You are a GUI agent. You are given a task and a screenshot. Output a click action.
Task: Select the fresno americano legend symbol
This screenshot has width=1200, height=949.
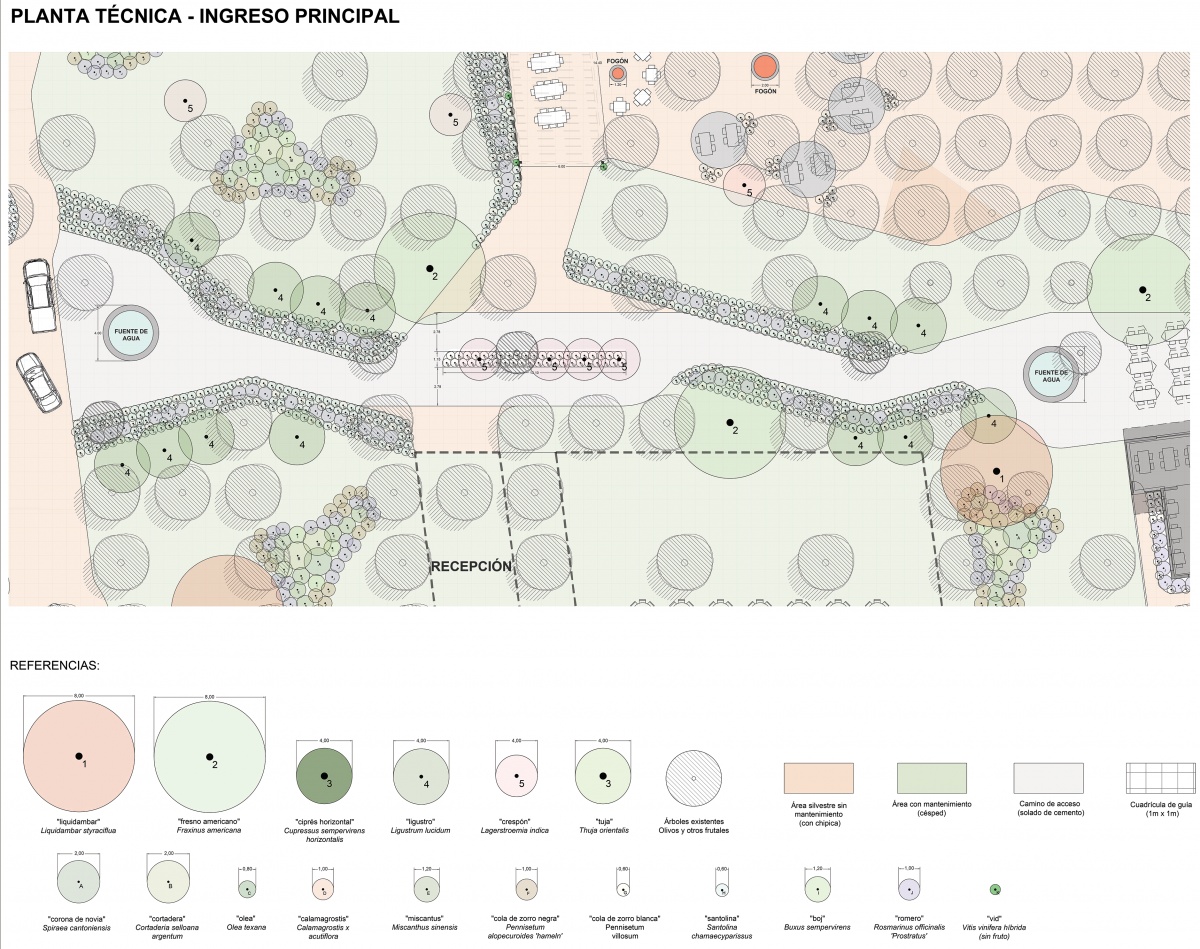(x=209, y=756)
